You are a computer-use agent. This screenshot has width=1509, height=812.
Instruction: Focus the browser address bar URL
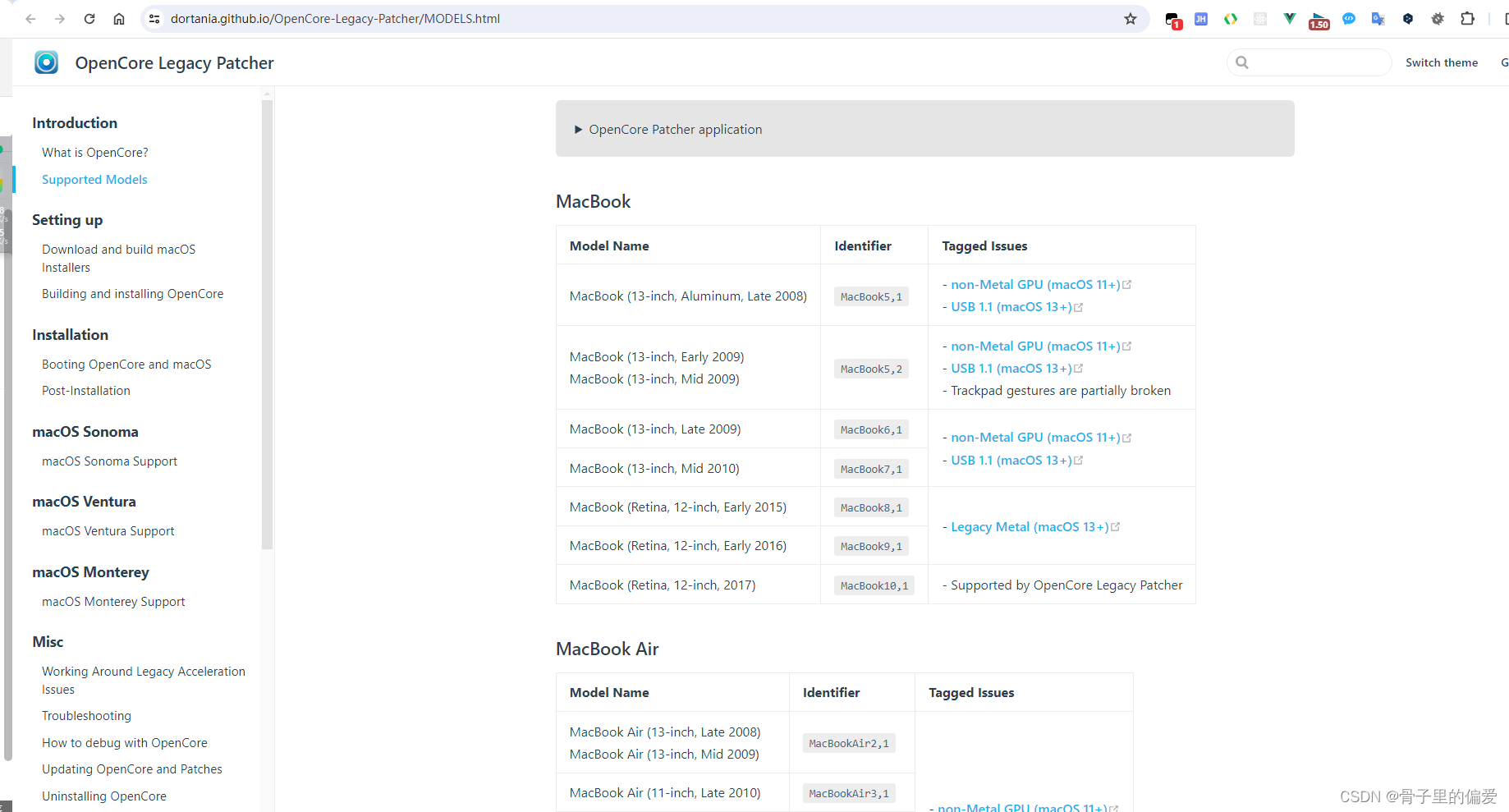335,19
